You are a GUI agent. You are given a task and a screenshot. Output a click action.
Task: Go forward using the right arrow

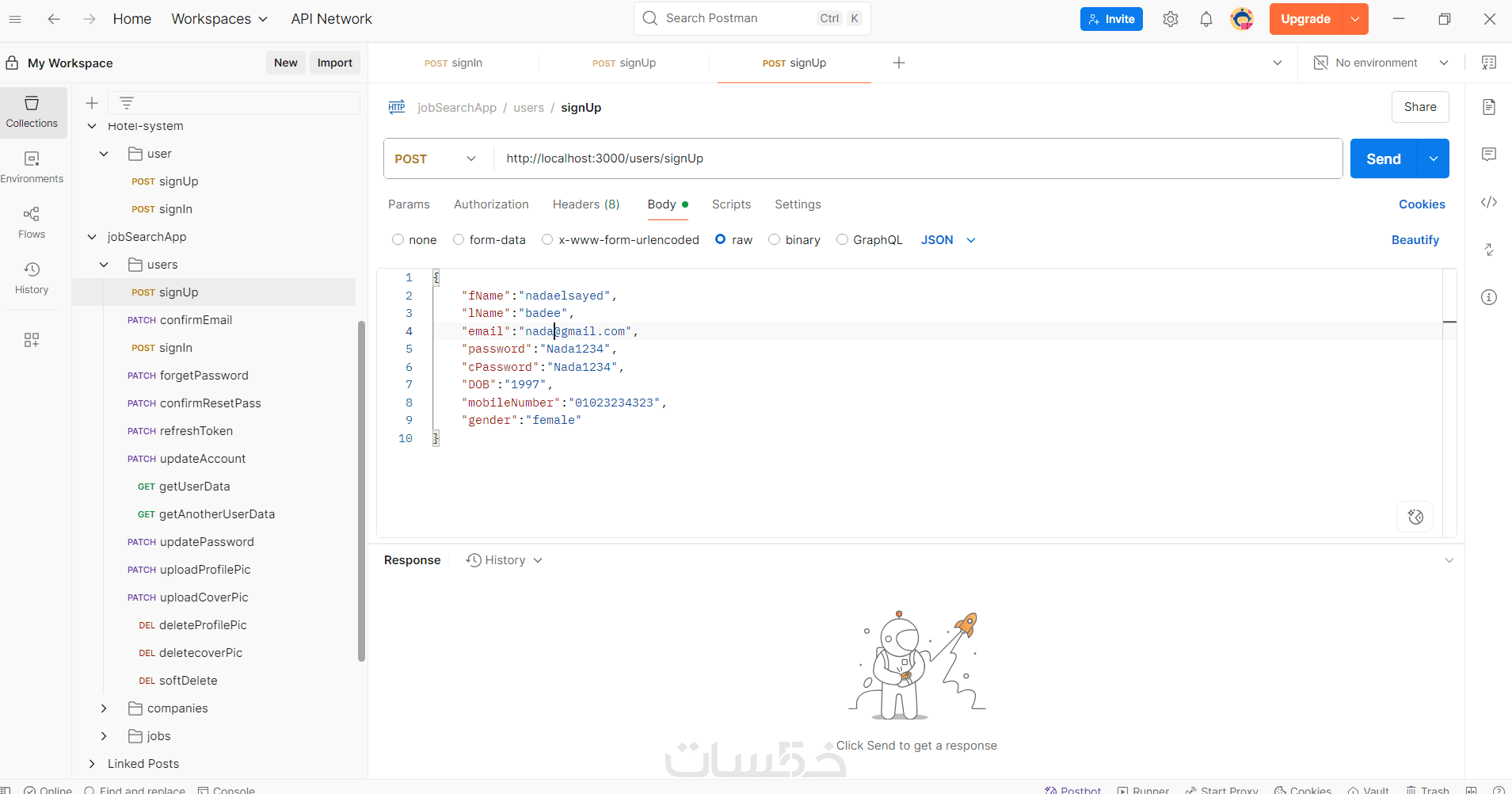90,19
